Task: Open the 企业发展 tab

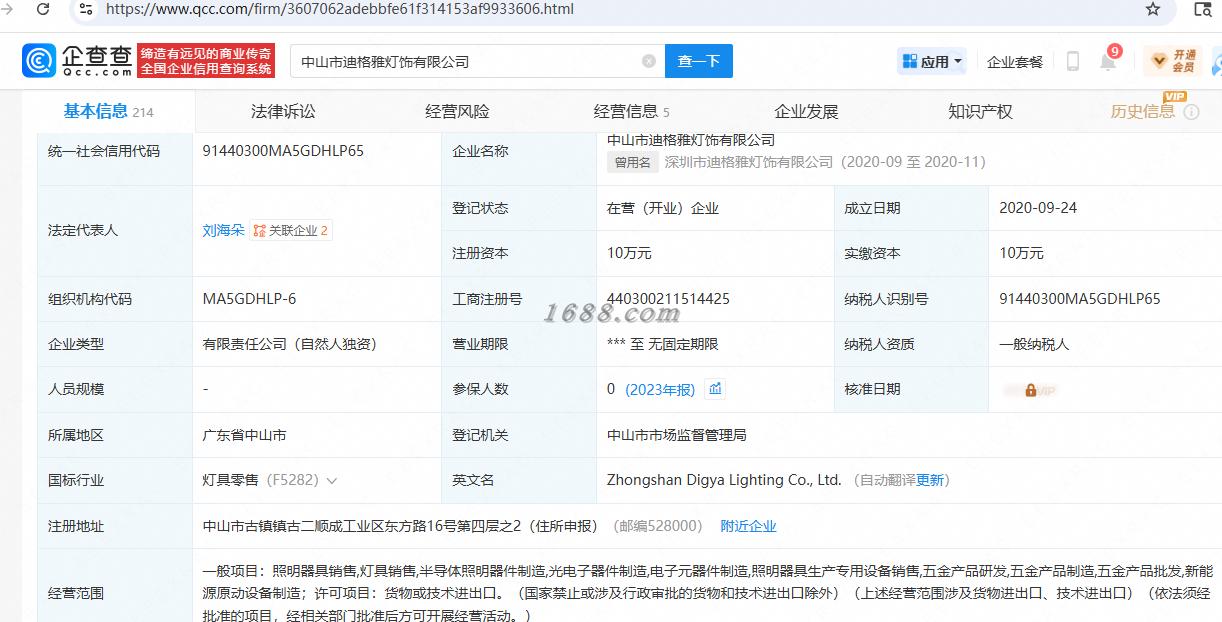Action: point(806,112)
